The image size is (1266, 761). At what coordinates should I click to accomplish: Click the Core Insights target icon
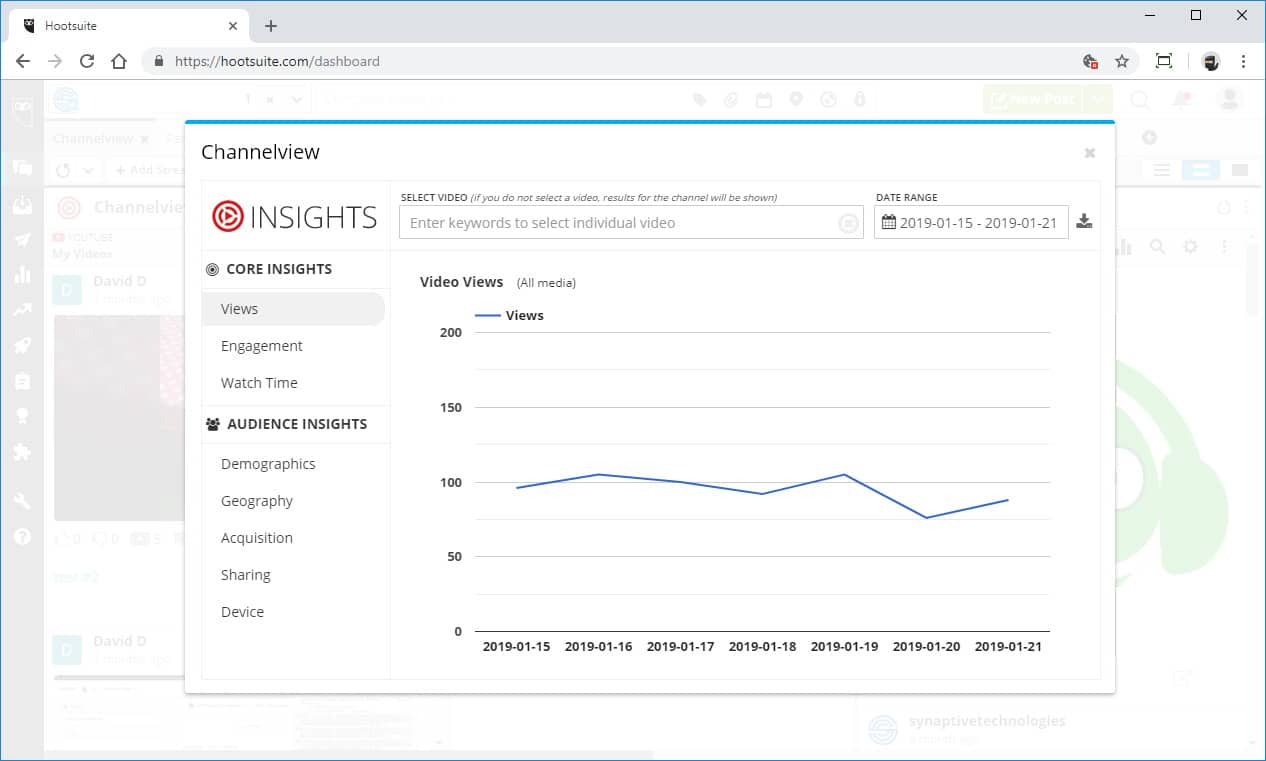[x=212, y=269]
